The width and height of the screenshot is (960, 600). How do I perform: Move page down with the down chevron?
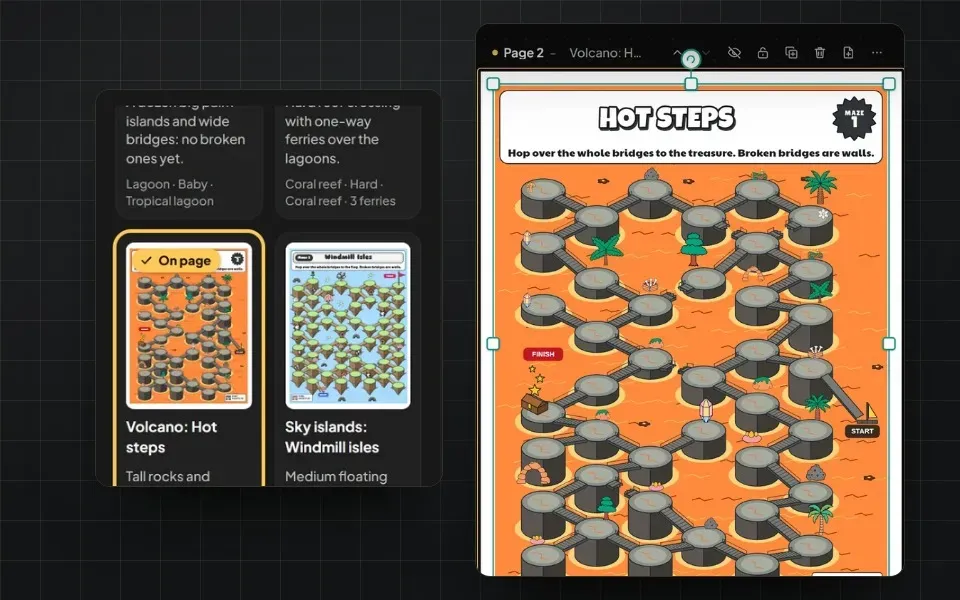(706, 53)
